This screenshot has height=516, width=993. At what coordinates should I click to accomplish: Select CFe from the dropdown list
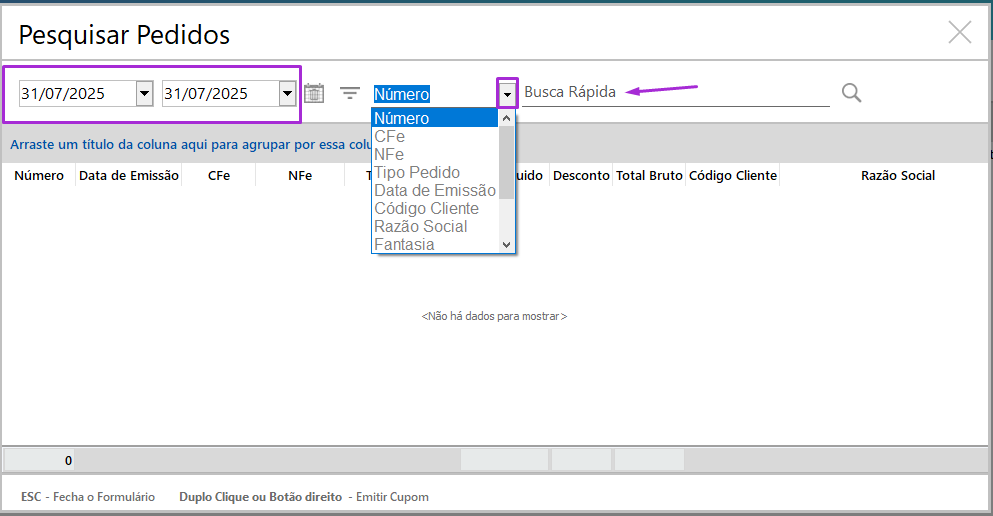point(389,136)
